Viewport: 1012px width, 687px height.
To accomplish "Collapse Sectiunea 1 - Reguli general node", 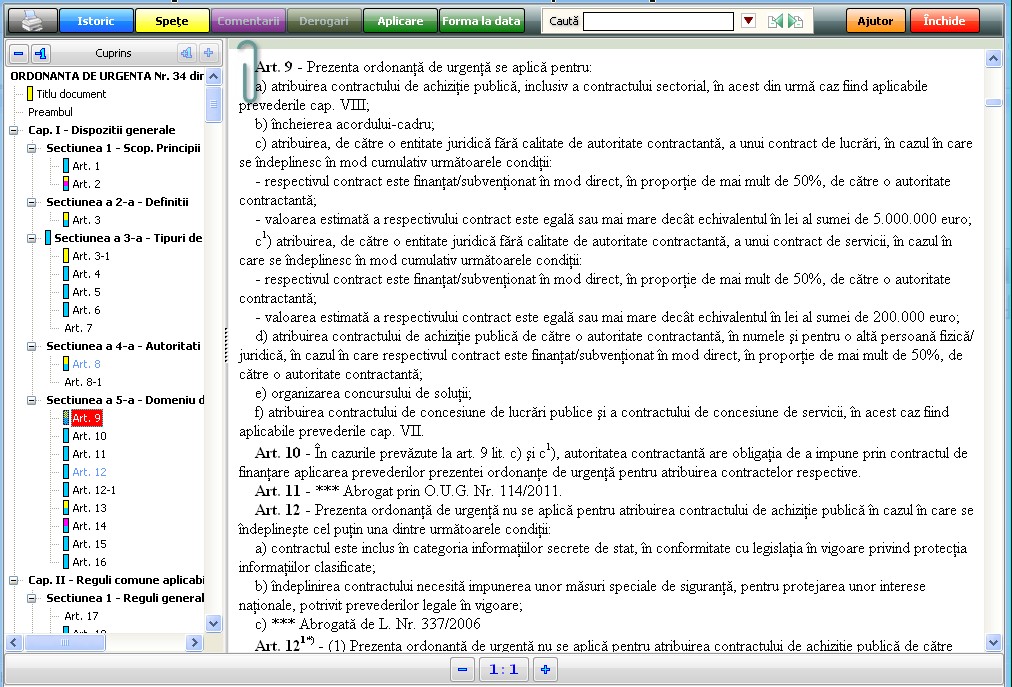I will pyautogui.click(x=32, y=599).
